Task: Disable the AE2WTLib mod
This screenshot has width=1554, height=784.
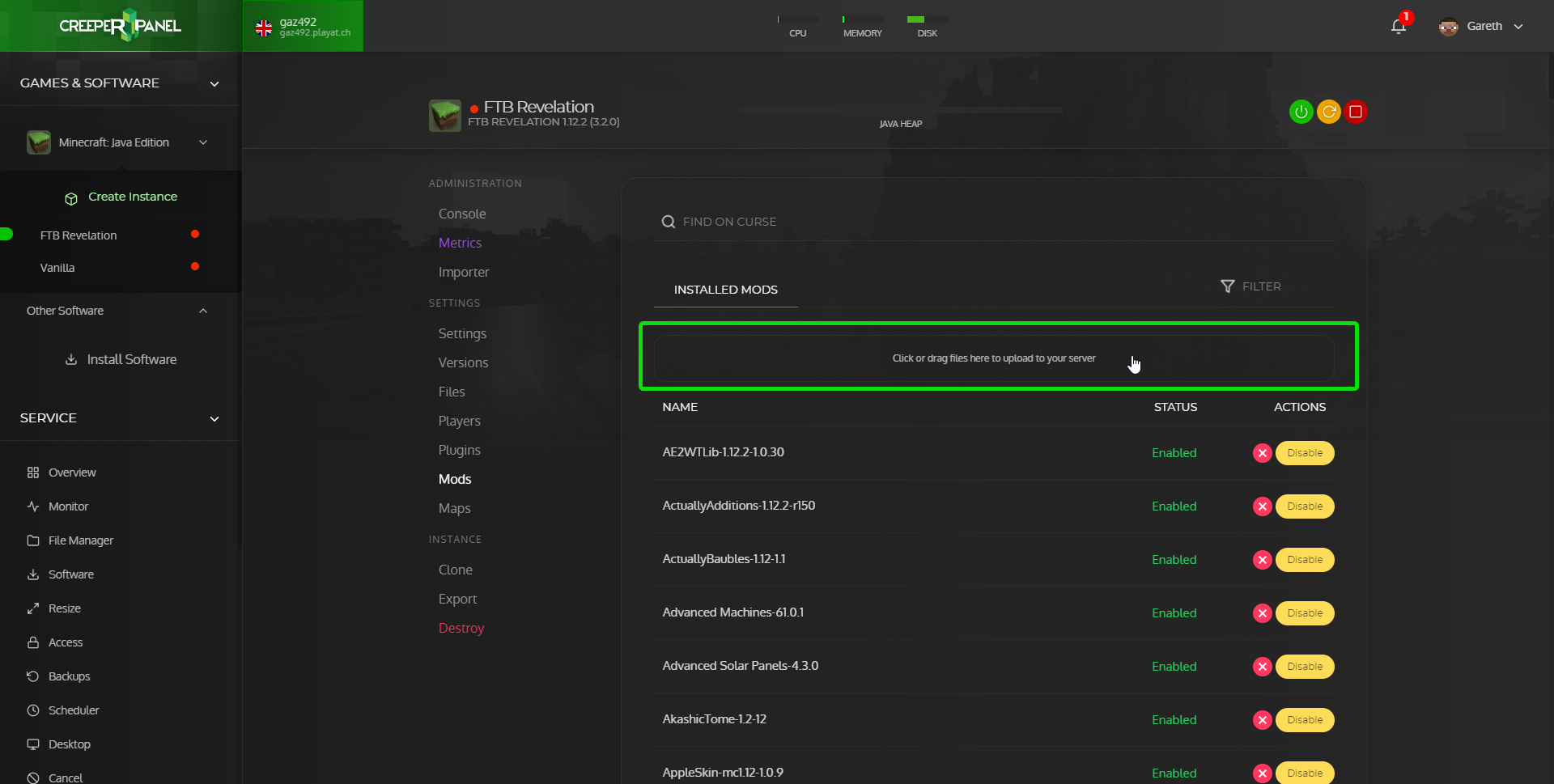Action: click(x=1305, y=453)
